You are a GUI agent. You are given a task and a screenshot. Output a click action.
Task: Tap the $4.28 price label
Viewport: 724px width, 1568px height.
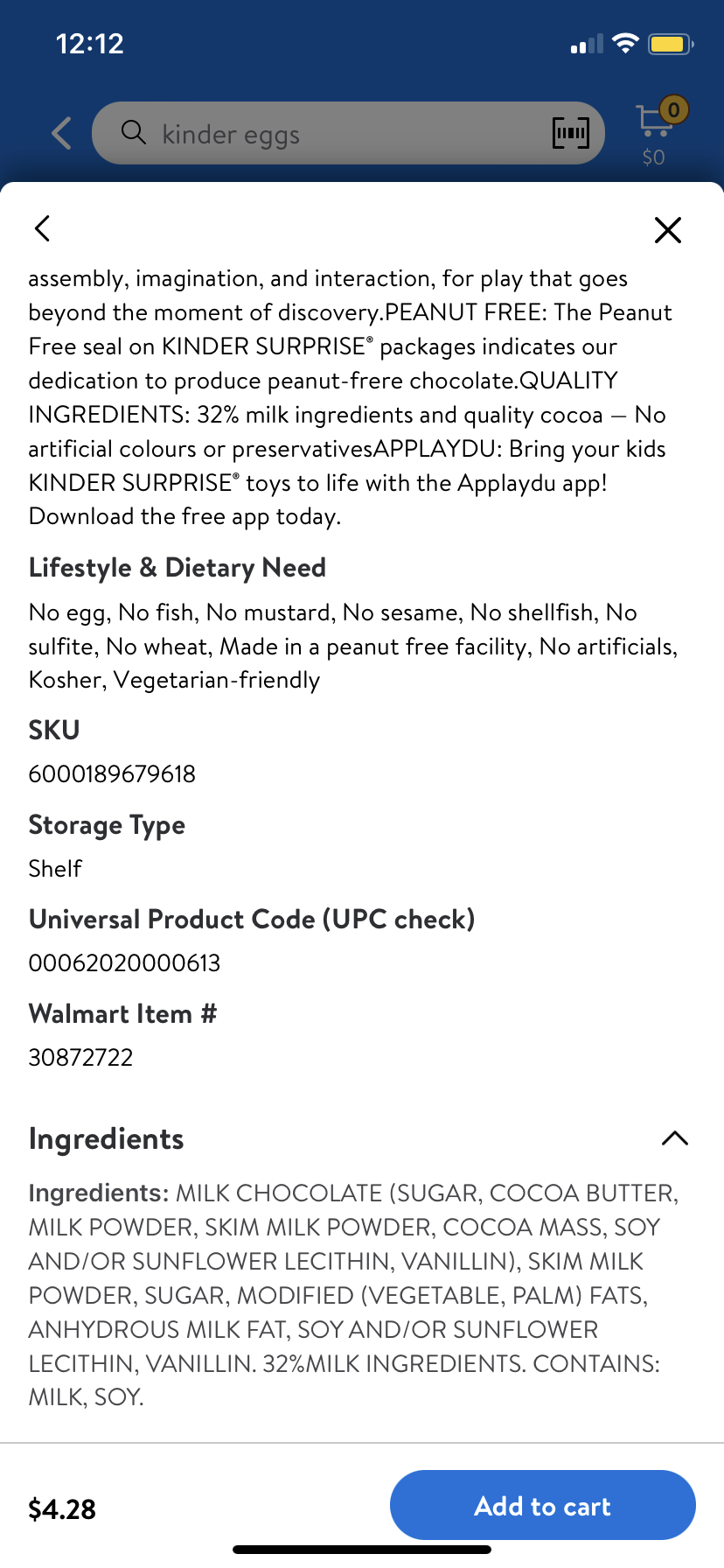(62, 1508)
